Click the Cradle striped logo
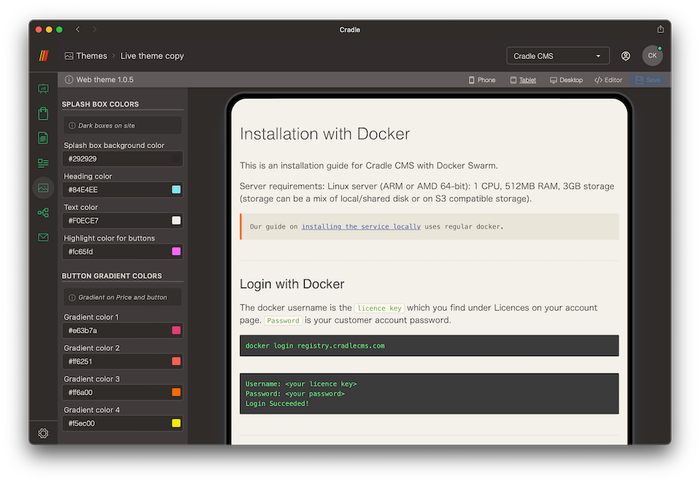This screenshot has height=483, width=700. (43, 56)
